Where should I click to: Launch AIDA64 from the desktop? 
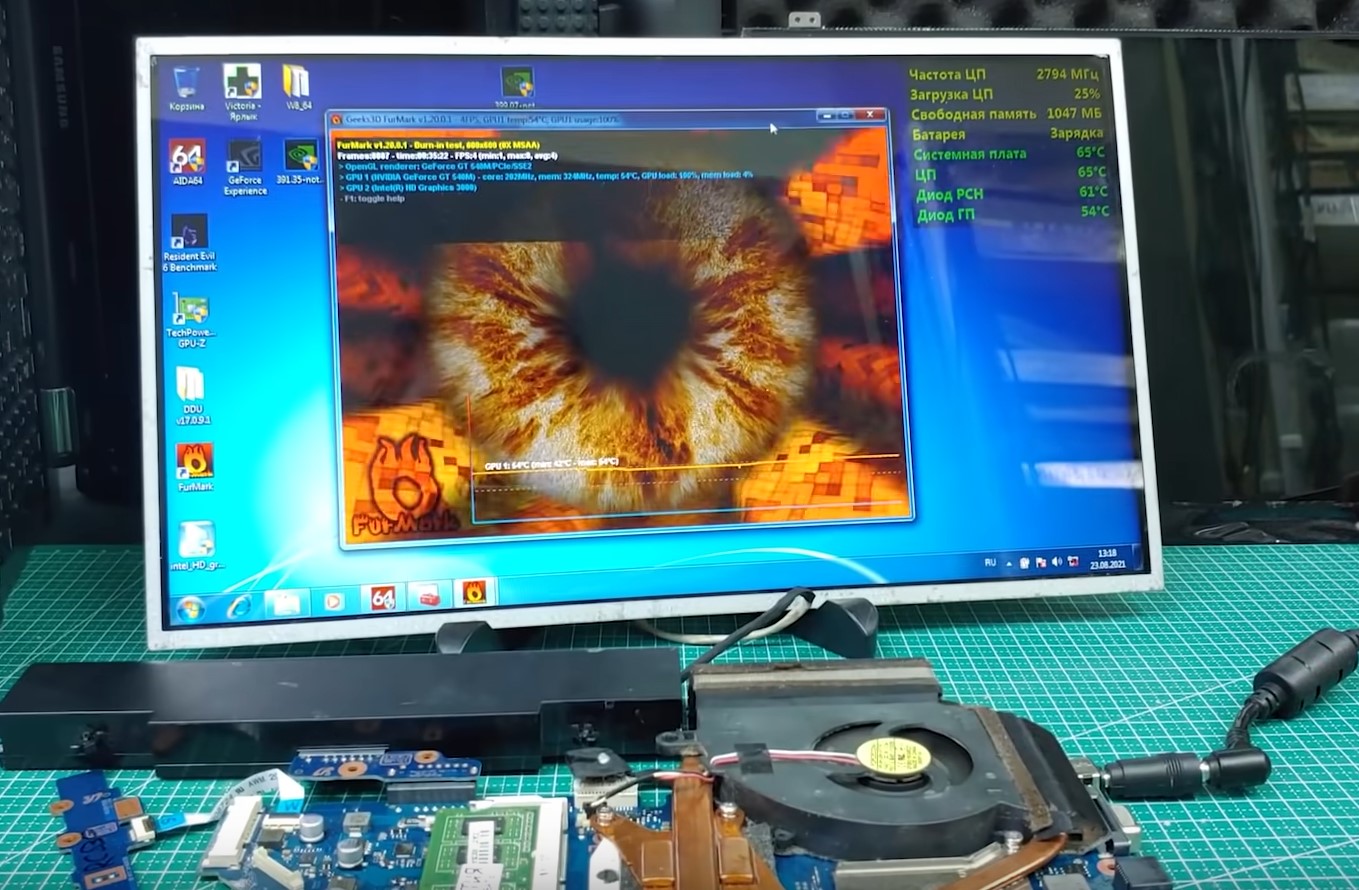[x=187, y=162]
